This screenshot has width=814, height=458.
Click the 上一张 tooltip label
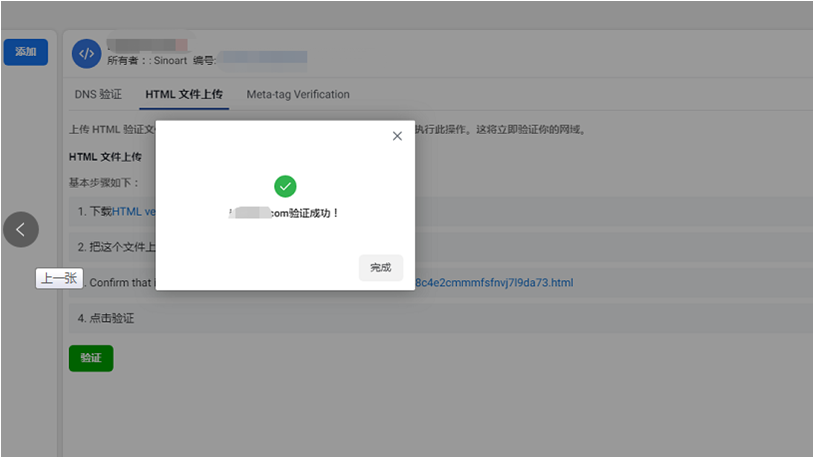tap(59, 279)
